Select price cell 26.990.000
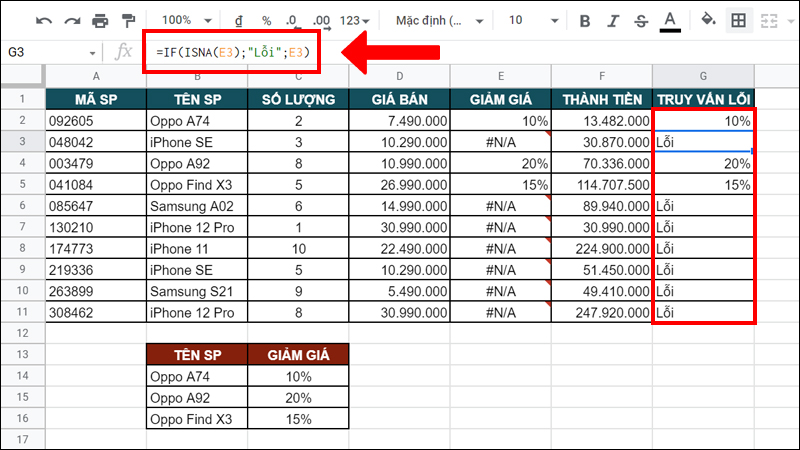Image resolution: width=800 pixels, height=450 pixels. 399,185
